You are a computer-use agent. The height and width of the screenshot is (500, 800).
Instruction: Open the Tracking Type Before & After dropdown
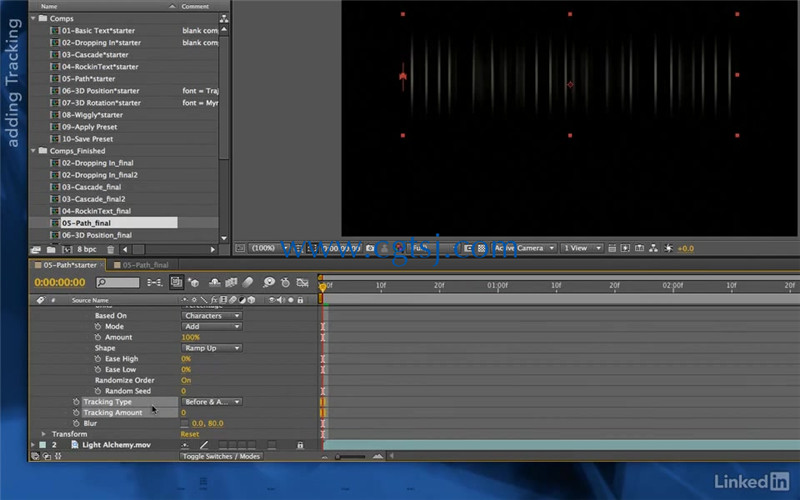coord(212,402)
